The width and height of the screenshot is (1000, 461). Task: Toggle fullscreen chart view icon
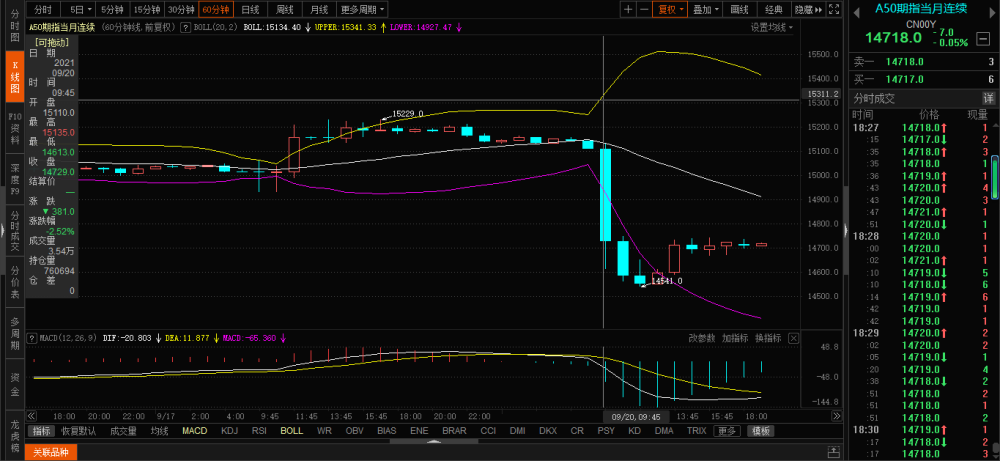pos(834,10)
